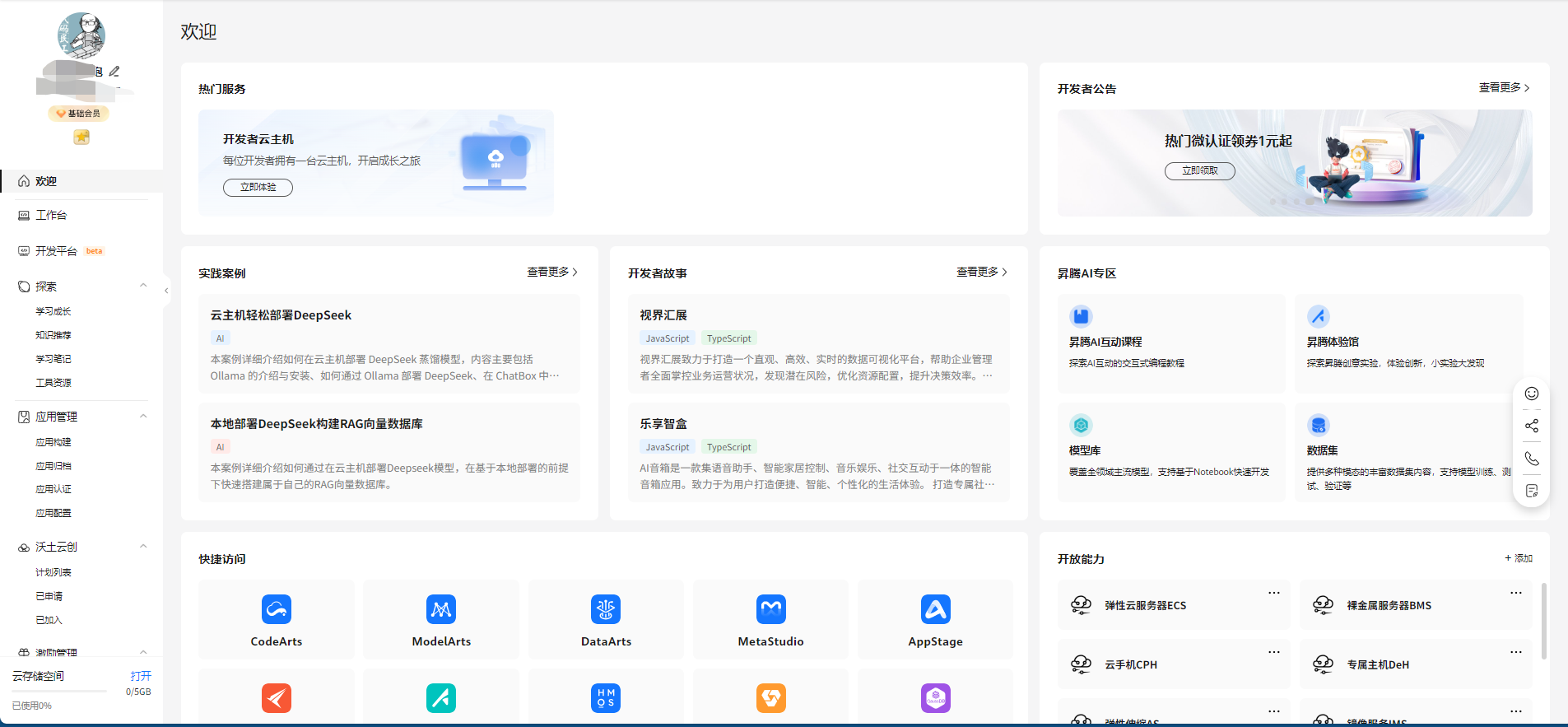Open 昇腾AI互动课程 icon

pyautogui.click(x=1081, y=316)
